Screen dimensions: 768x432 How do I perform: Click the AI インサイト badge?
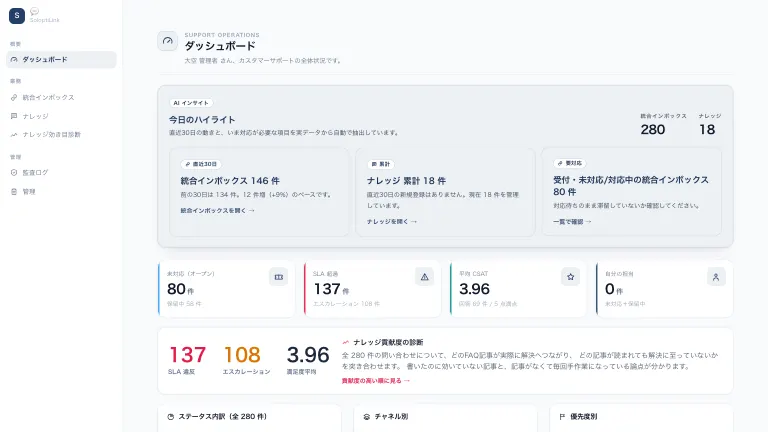click(191, 103)
